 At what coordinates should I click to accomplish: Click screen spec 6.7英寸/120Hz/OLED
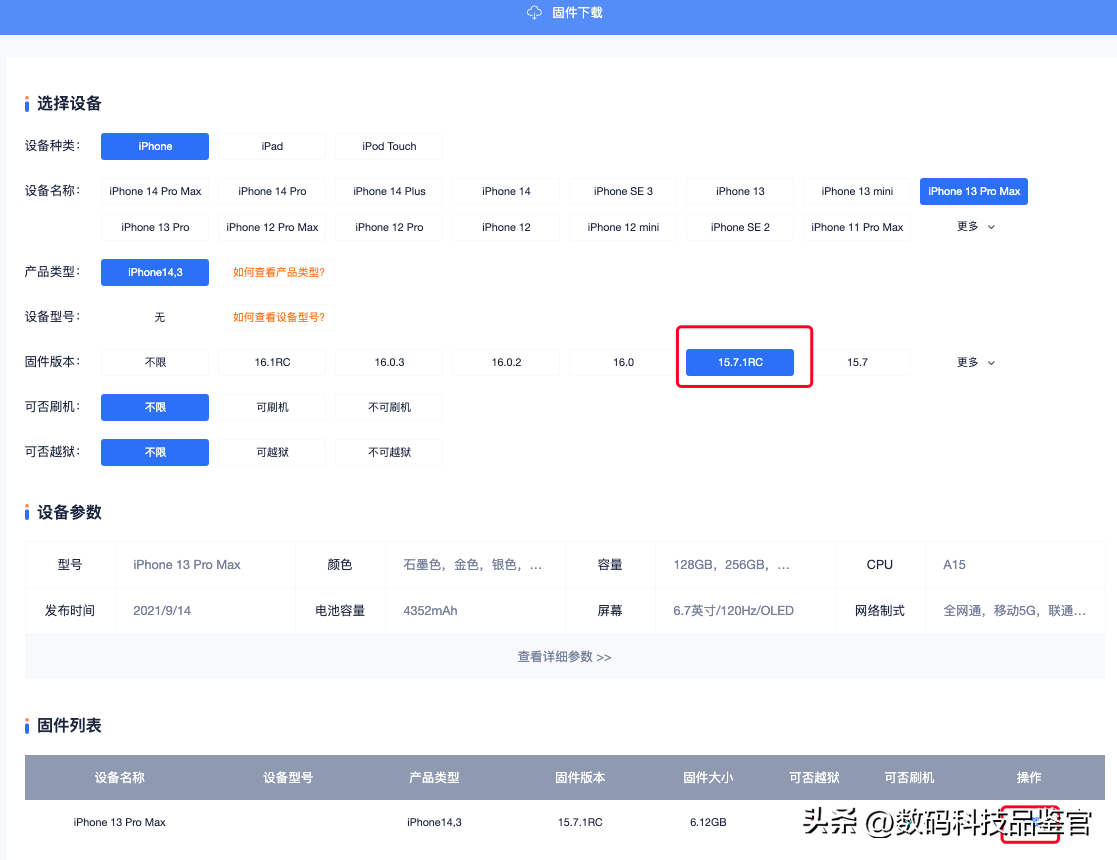(733, 611)
